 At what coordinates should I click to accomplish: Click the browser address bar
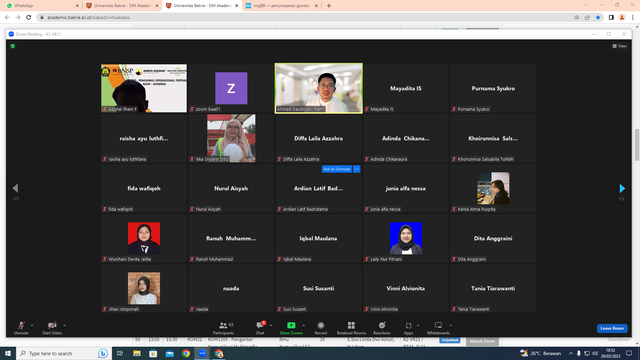(302, 18)
